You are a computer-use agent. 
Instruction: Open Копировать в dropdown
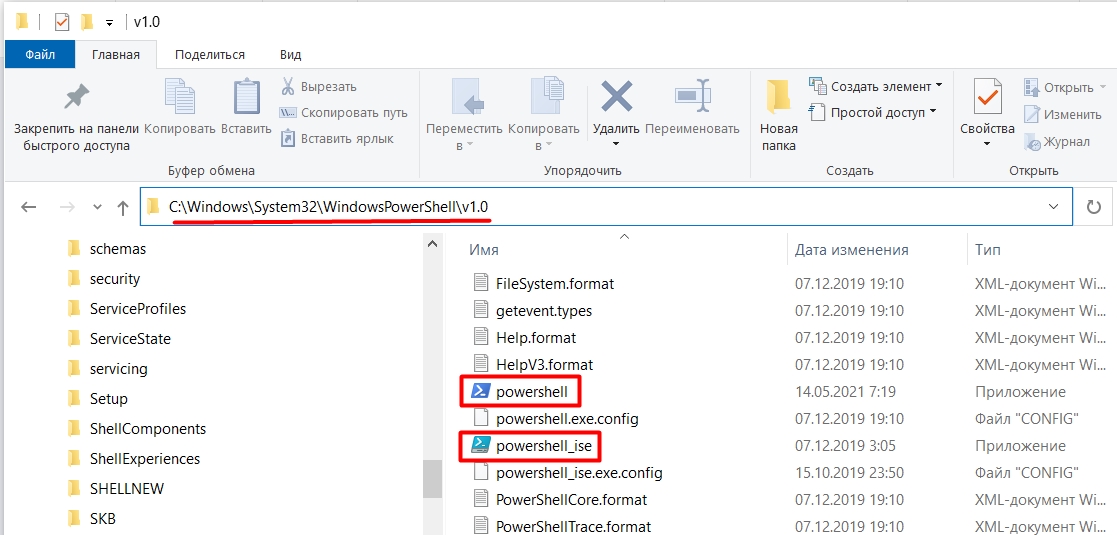pyautogui.click(x=546, y=114)
